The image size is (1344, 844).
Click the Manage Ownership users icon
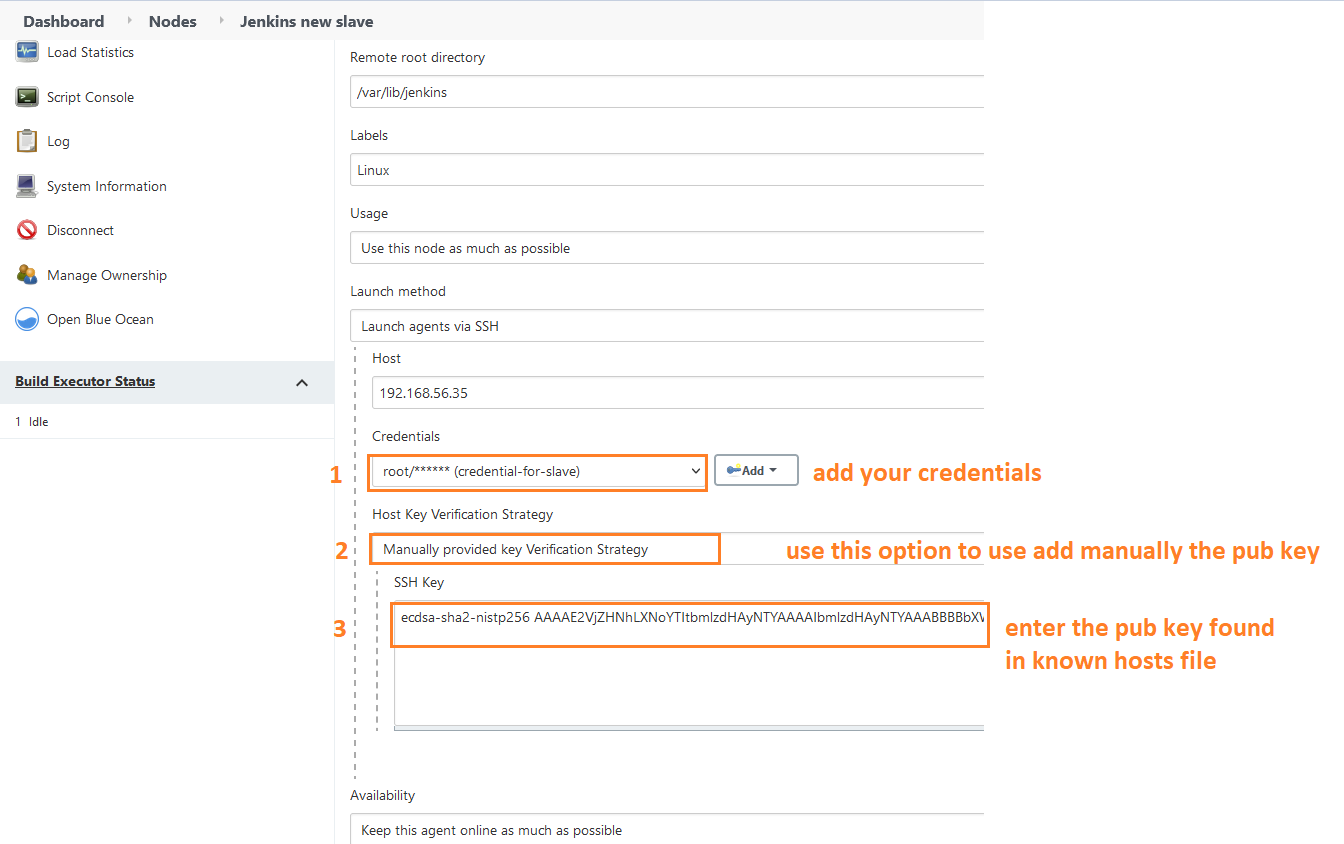click(27, 275)
